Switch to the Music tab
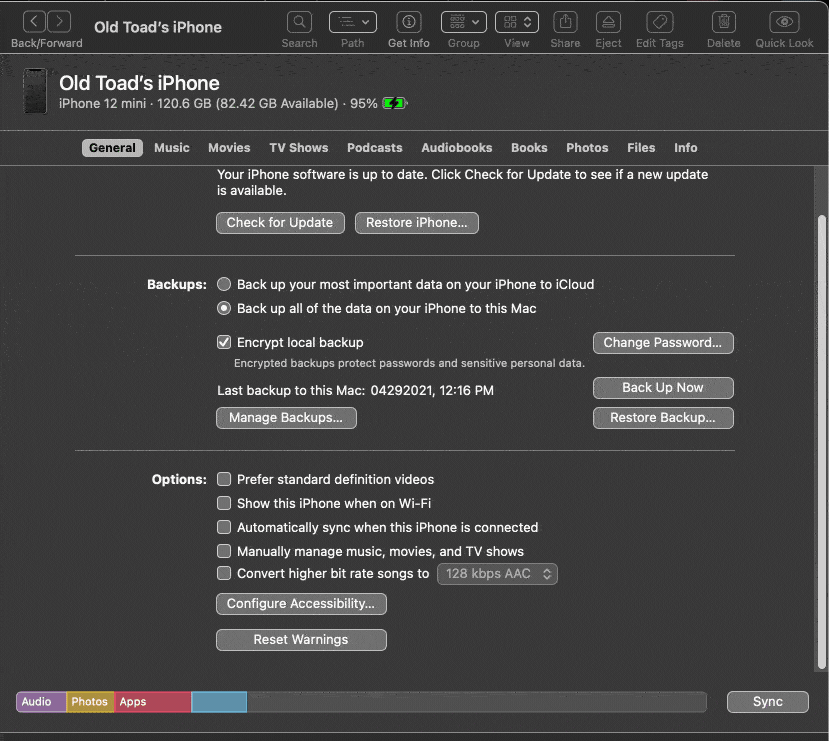 coord(172,148)
